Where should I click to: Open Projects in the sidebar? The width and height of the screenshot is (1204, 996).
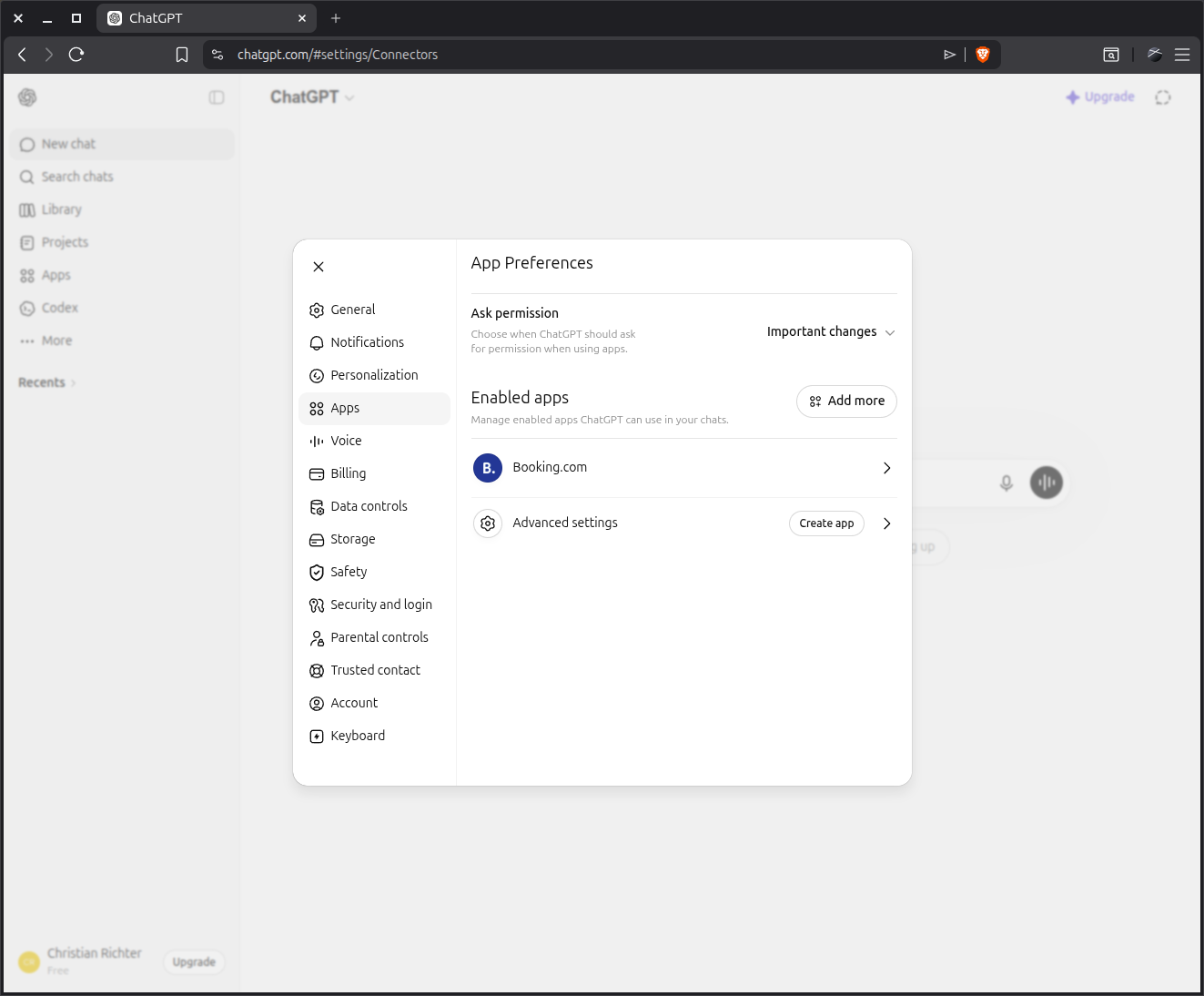click(x=122, y=242)
